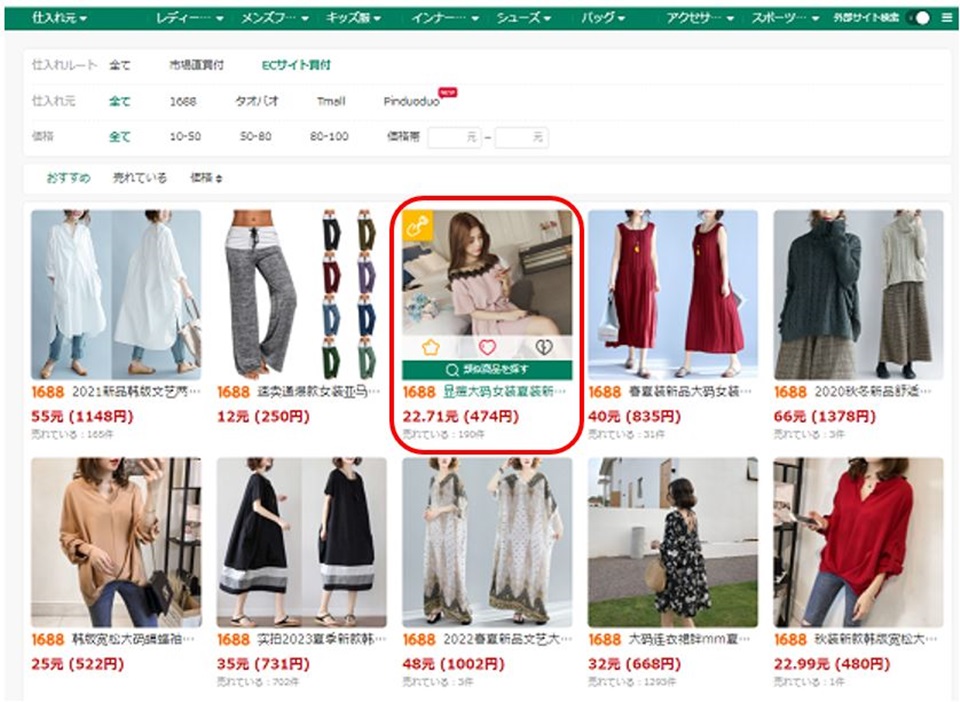Click product title 韩版宽松大码…
Viewport: 960px width, 702px height.
pos(133,640)
